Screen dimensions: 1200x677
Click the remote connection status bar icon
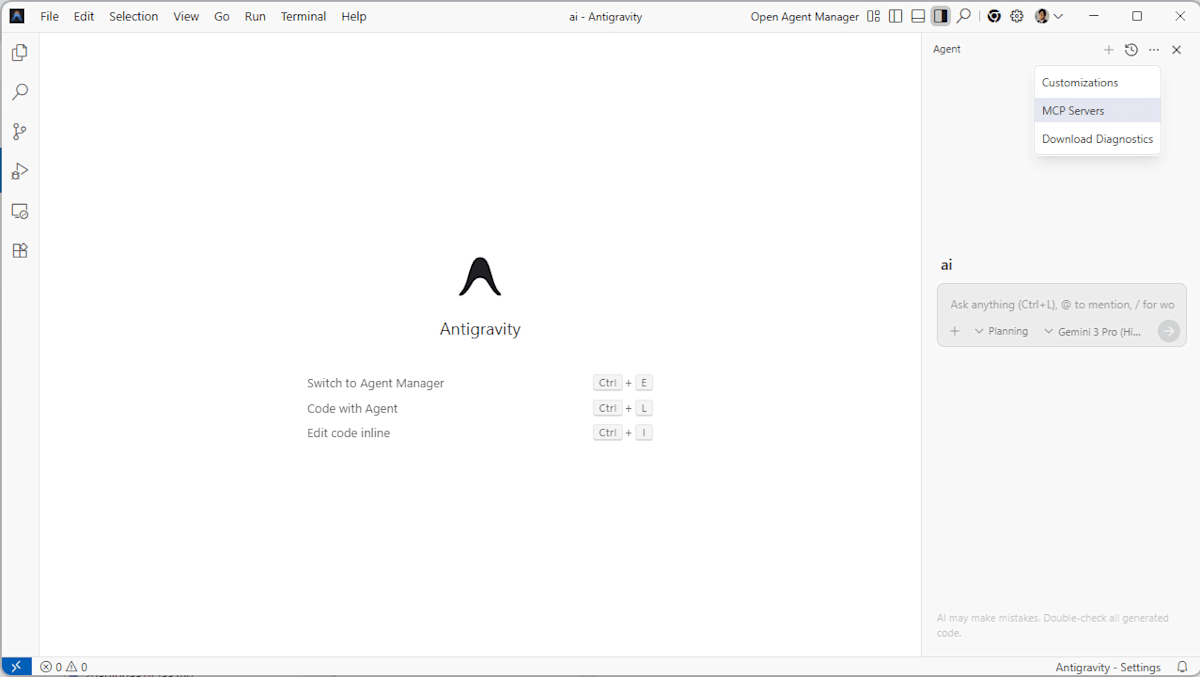(16, 667)
